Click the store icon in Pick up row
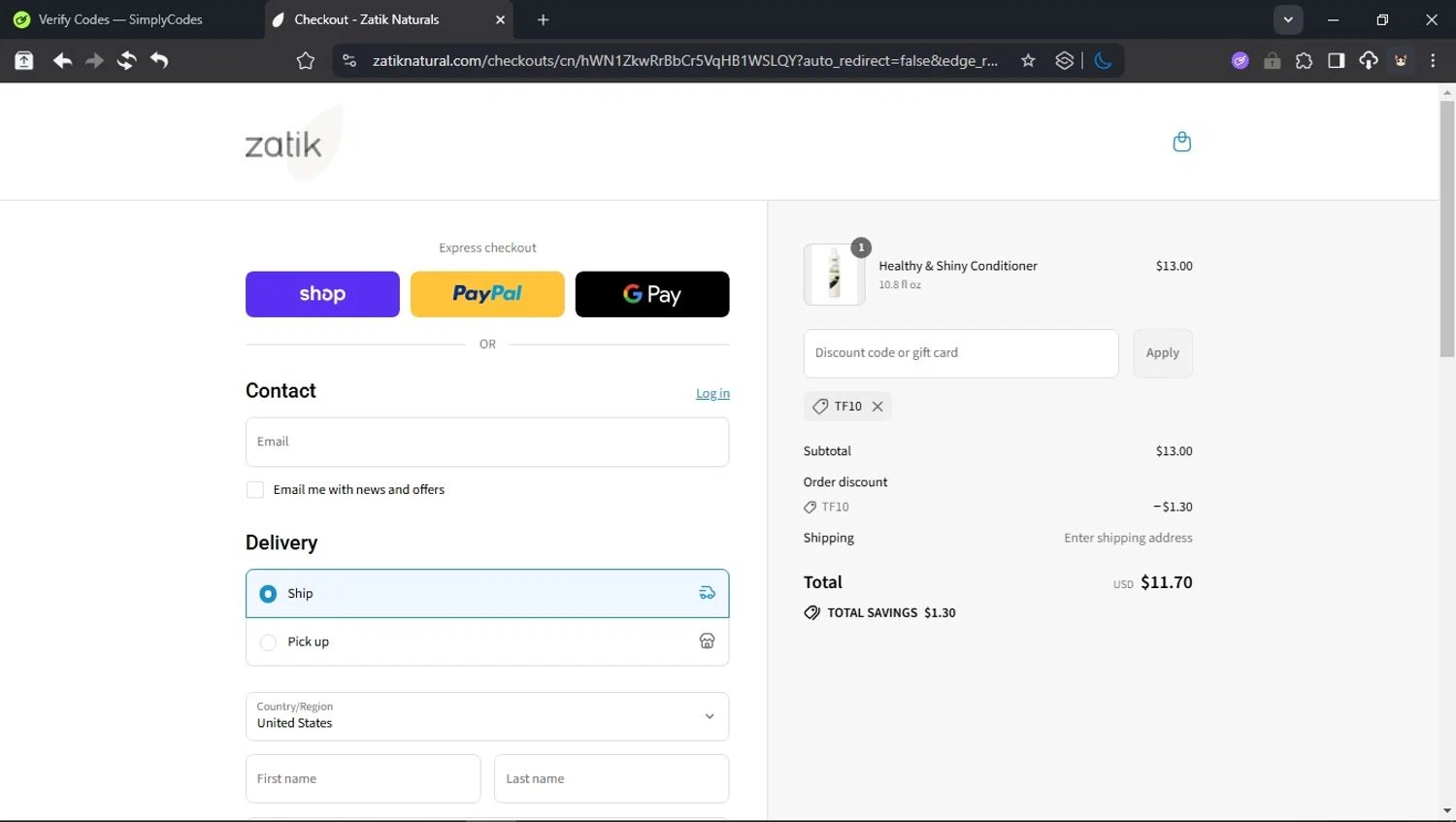The image size is (1456, 822). 707,641
